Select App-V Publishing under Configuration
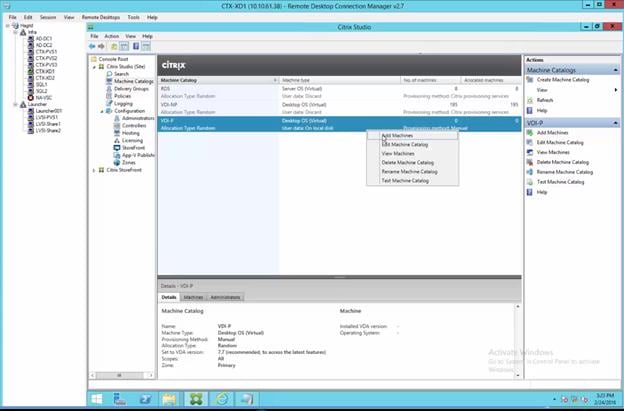The image size is (624, 411). coord(138,155)
